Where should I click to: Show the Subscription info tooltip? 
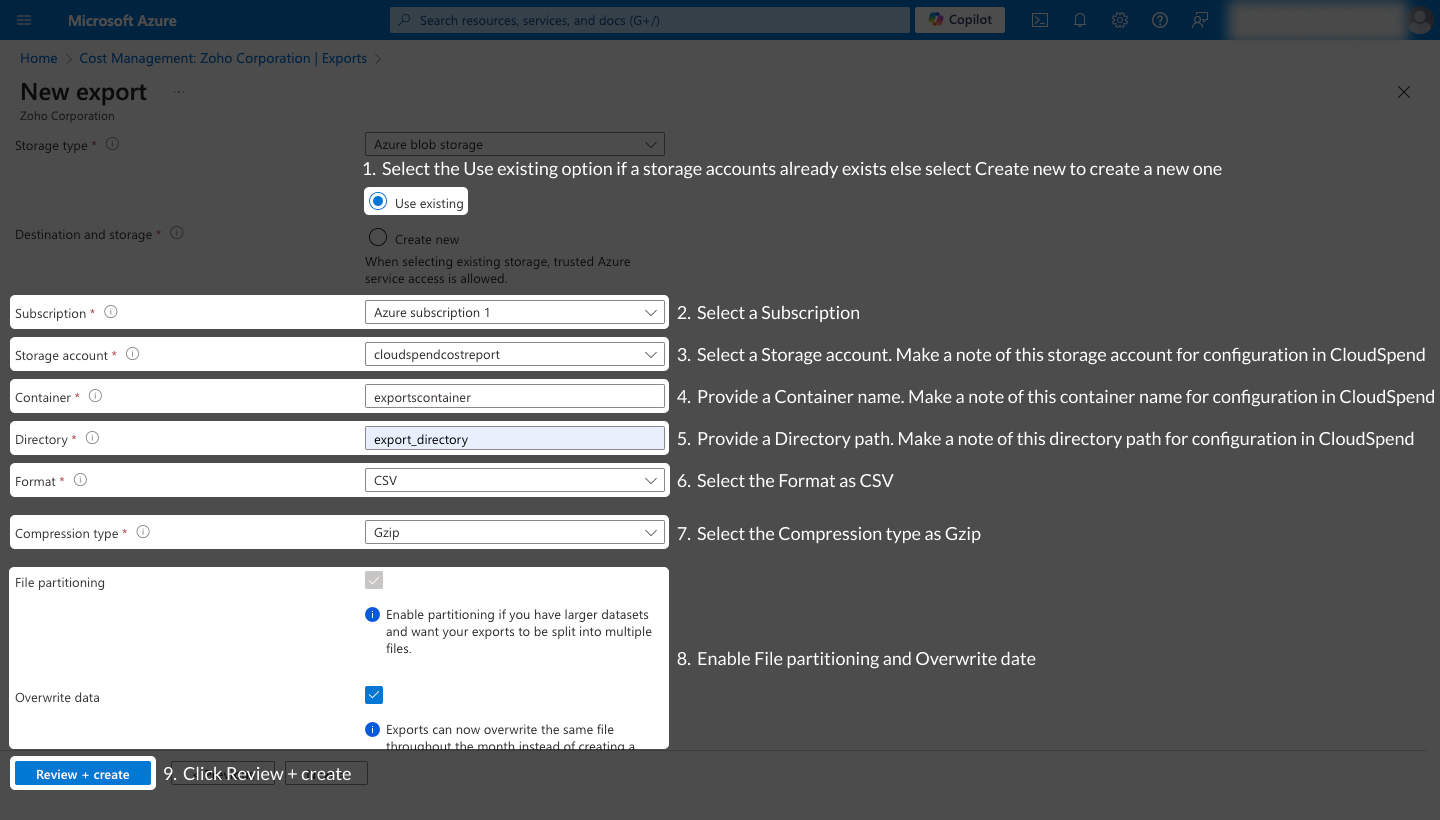coord(110,312)
